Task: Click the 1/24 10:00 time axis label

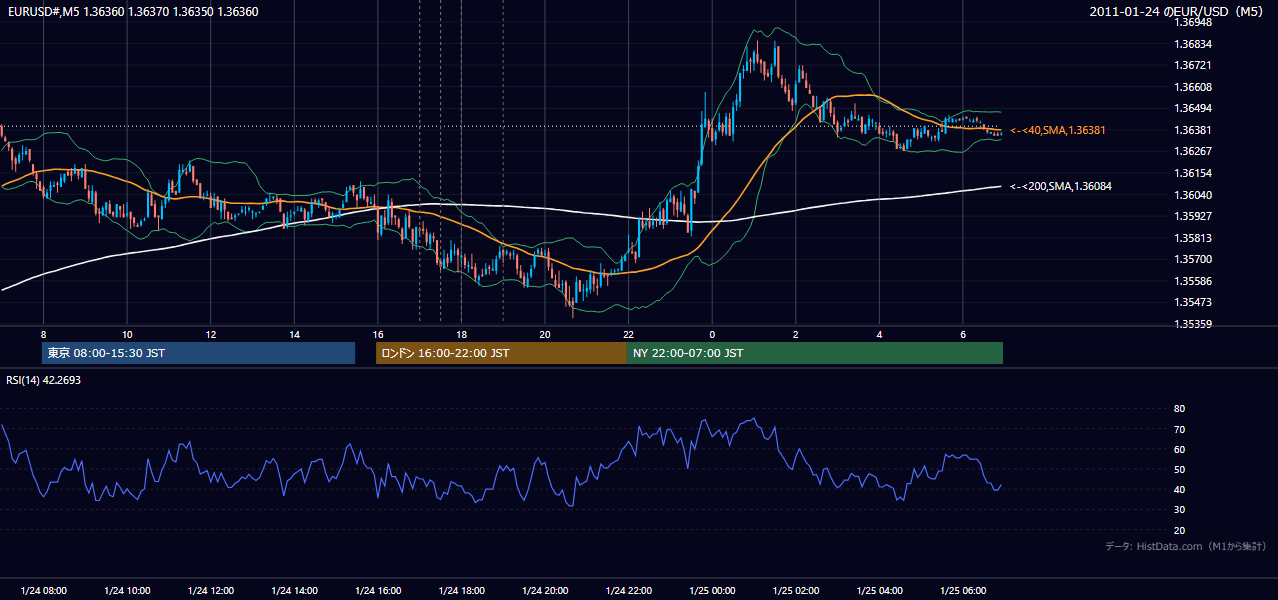Action: tap(126, 590)
